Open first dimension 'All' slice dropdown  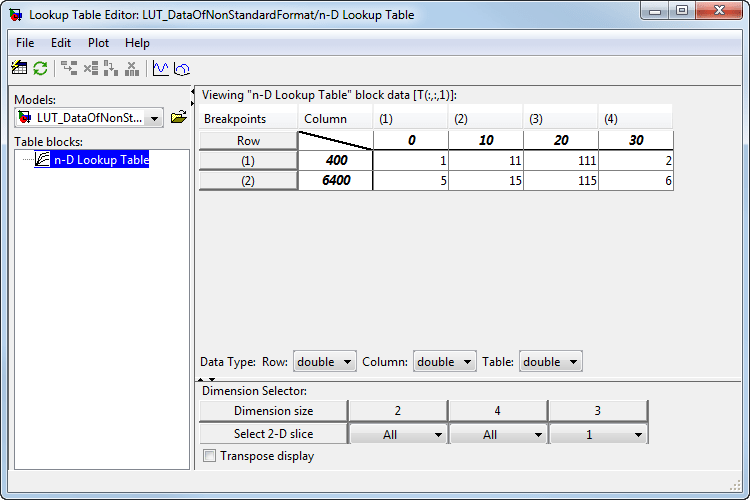[x=397, y=434]
